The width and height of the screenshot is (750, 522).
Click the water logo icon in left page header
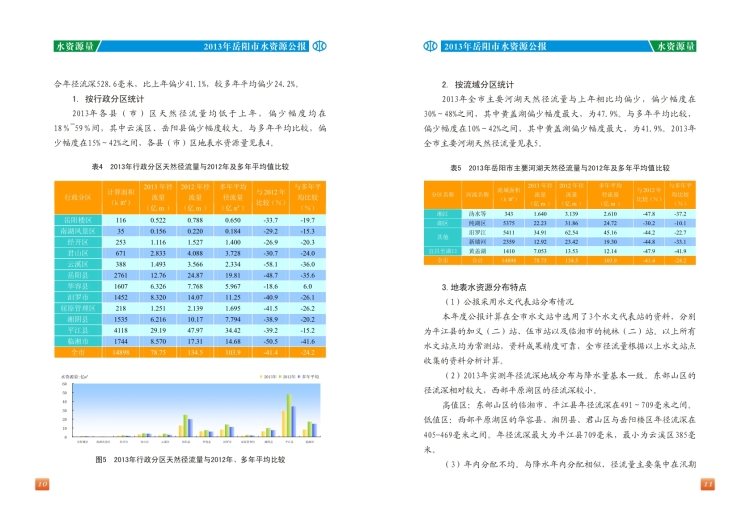click(320, 46)
